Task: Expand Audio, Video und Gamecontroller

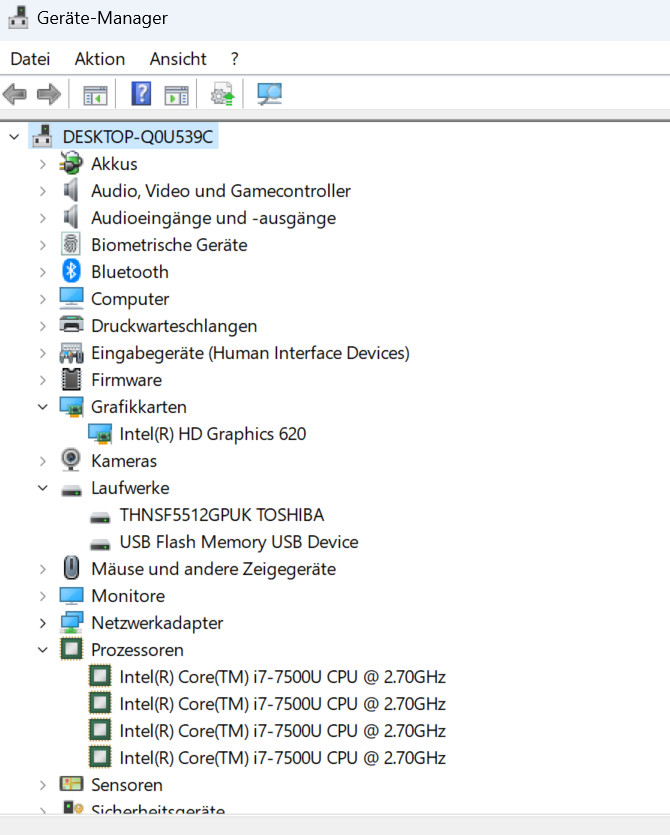Action: (x=43, y=191)
